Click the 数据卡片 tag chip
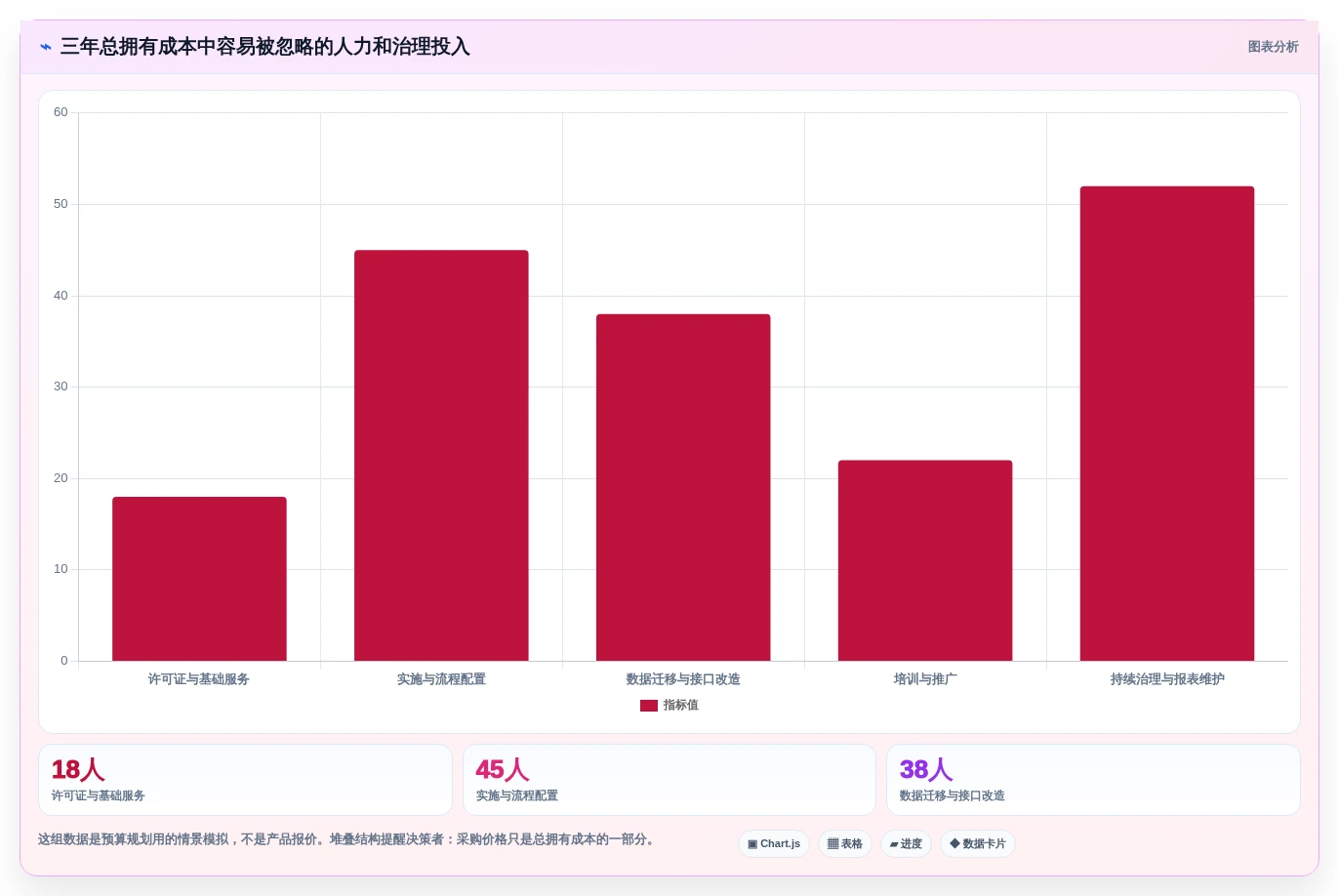Screen dimensions: 1339x896 (978, 844)
